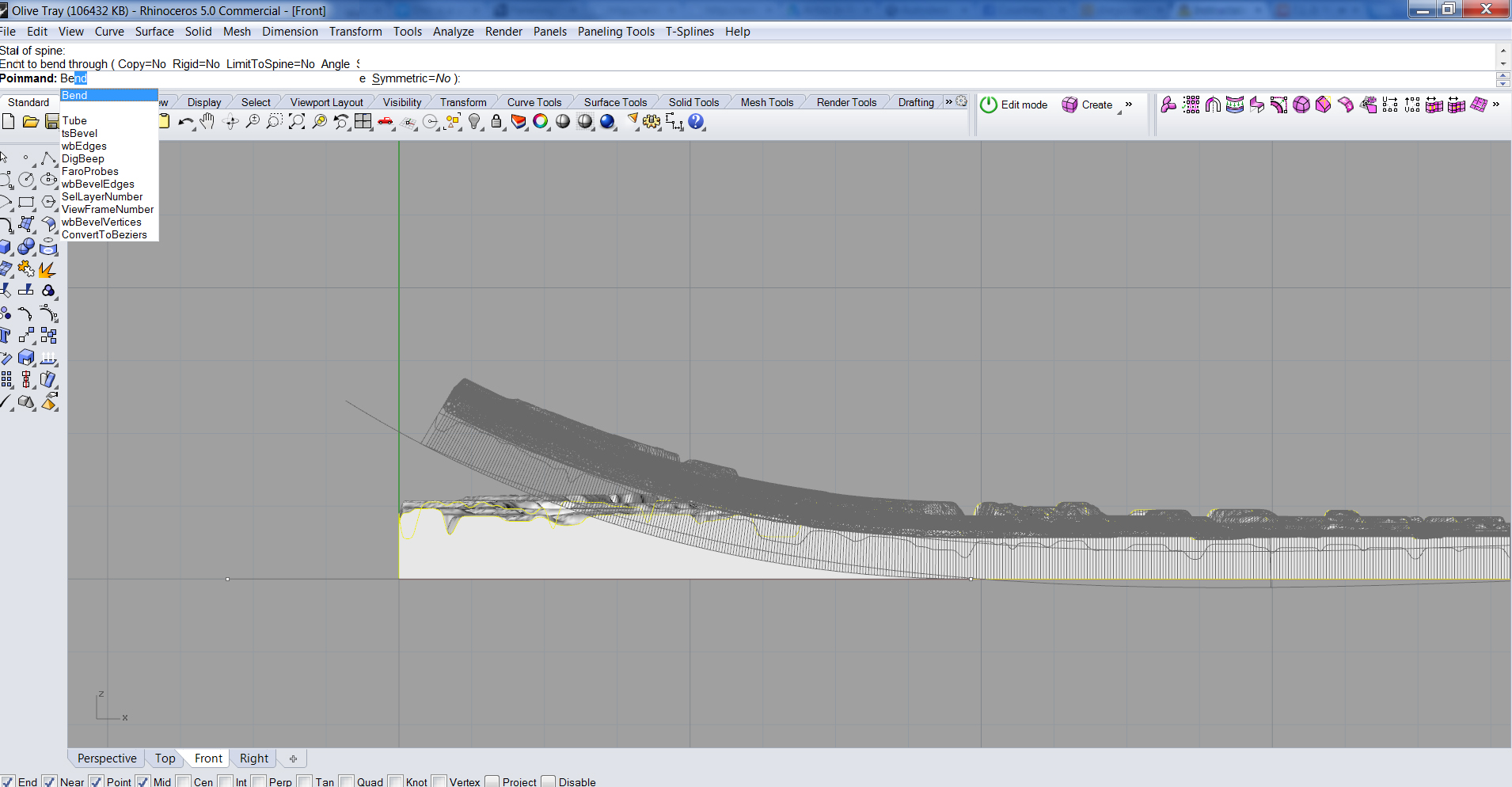Add a new viewport tab with plus button

click(x=293, y=758)
